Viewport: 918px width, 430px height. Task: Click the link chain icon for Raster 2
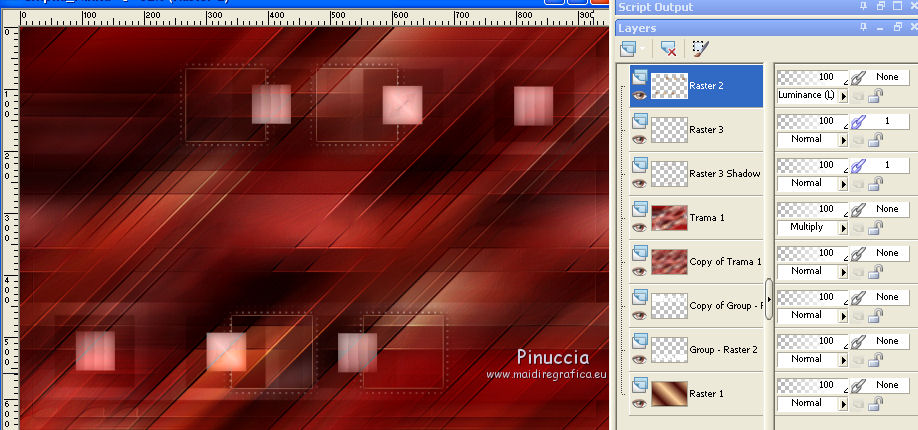[x=858, y=77]
